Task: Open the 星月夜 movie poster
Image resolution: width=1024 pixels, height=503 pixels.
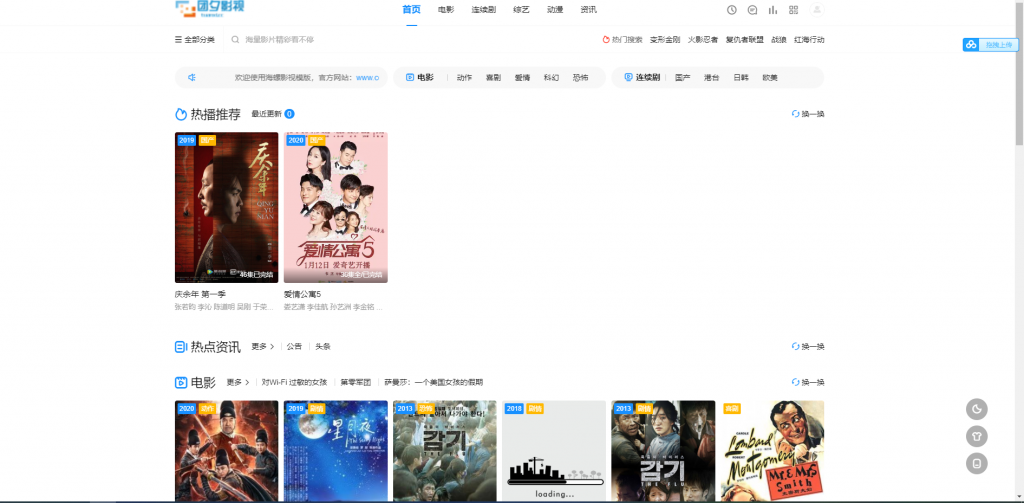Action: [336, 451]
